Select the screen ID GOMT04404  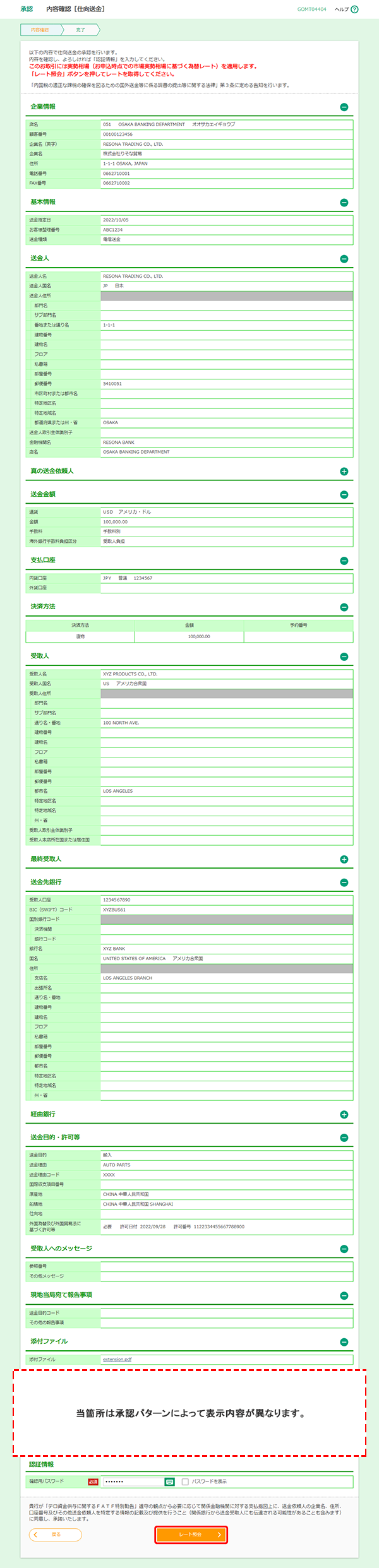tap(312, 9)
